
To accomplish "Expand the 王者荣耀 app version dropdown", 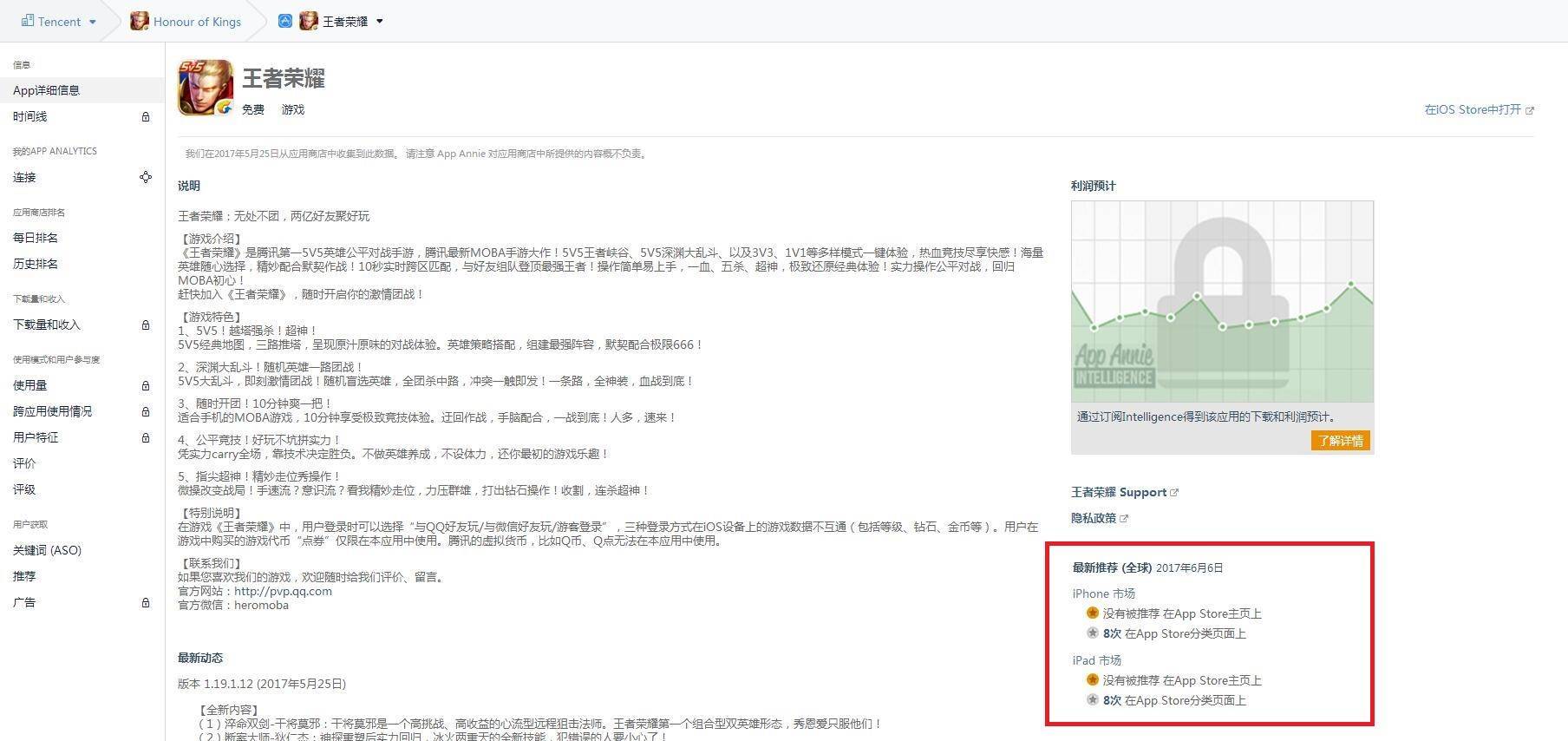I will coord(380,22).
